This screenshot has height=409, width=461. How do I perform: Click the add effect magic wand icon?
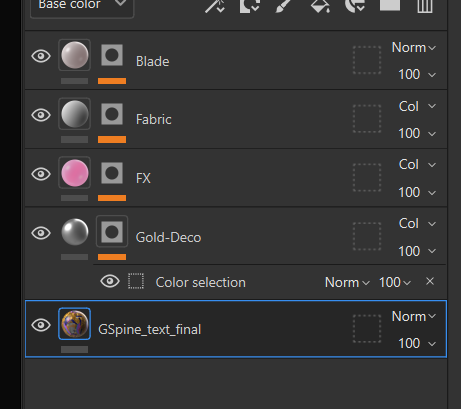pos(215,5)
